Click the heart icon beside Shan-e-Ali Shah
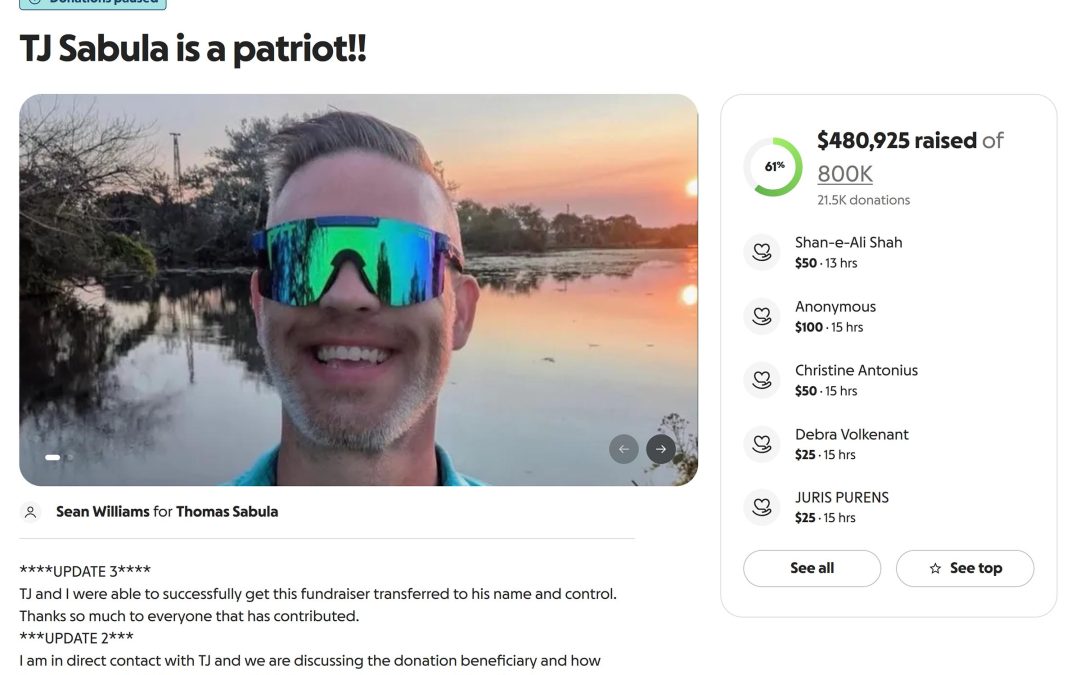 point(762,251)
